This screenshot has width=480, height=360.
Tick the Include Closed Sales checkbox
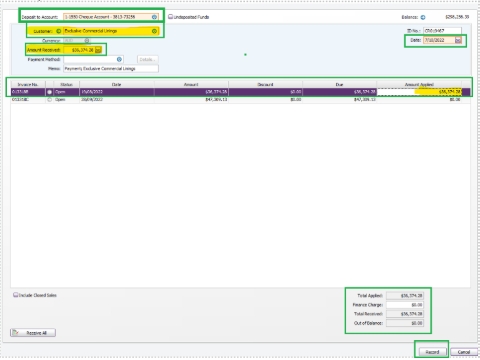coord(15,295)
